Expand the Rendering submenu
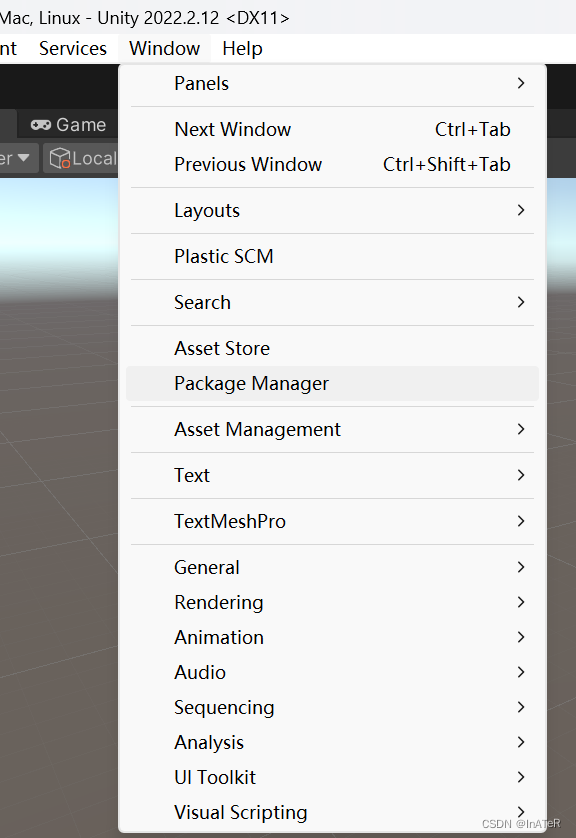This screenshot has height=838, width=576. [x=519, y=602]
